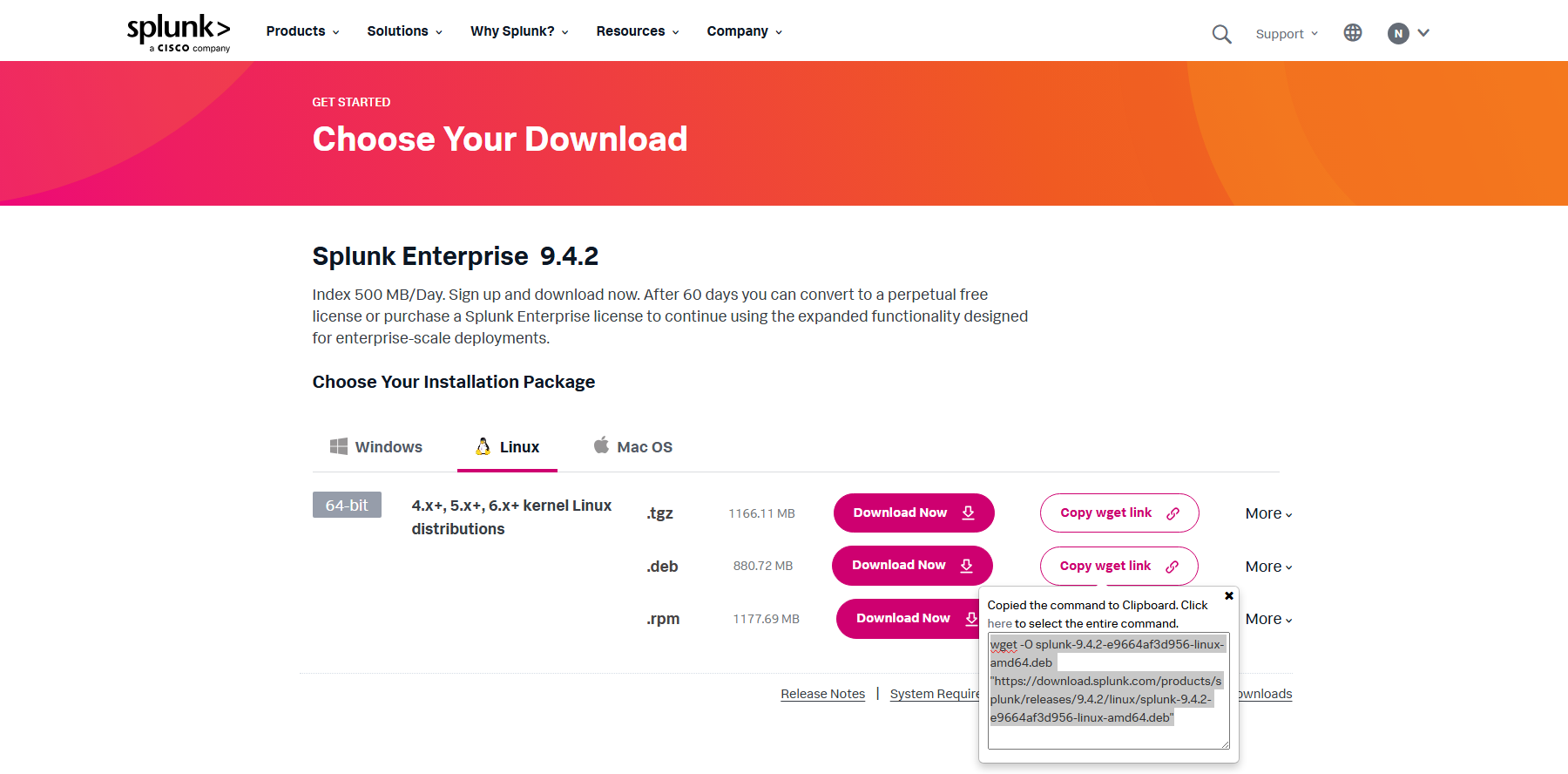Click the 1166.11 MB size text
The image size is (1568, 774).
(x=761, y=513)
